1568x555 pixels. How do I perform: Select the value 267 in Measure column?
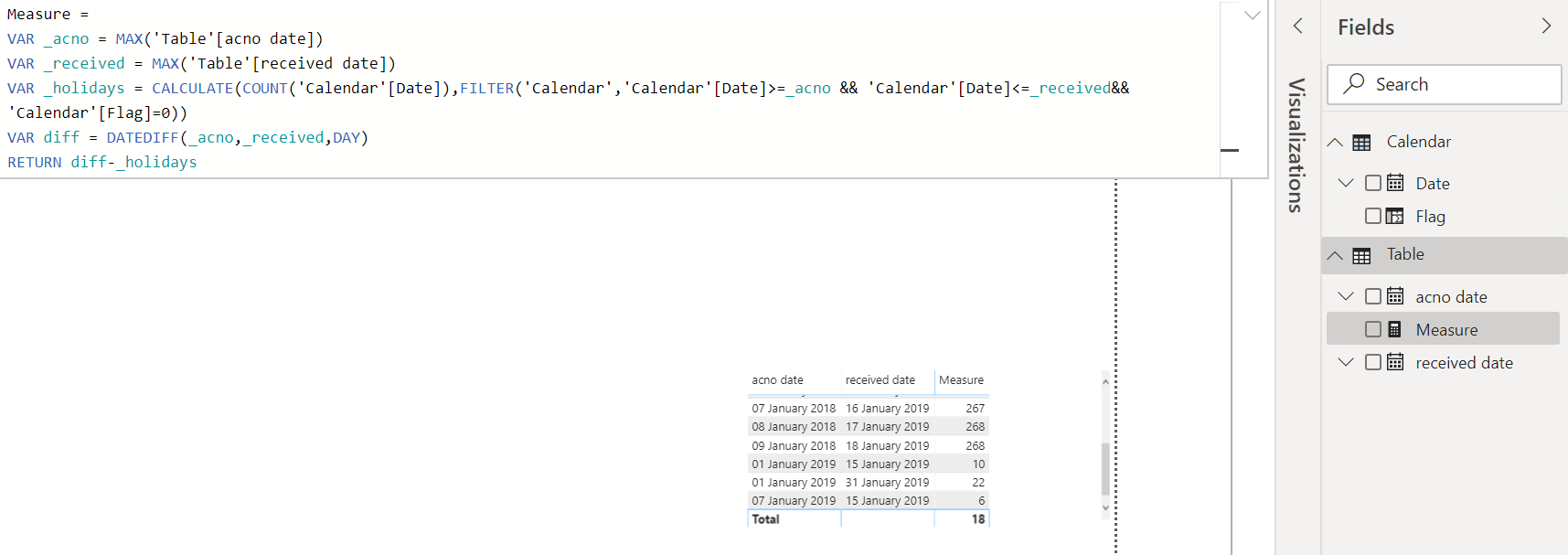tap(975, 409)
